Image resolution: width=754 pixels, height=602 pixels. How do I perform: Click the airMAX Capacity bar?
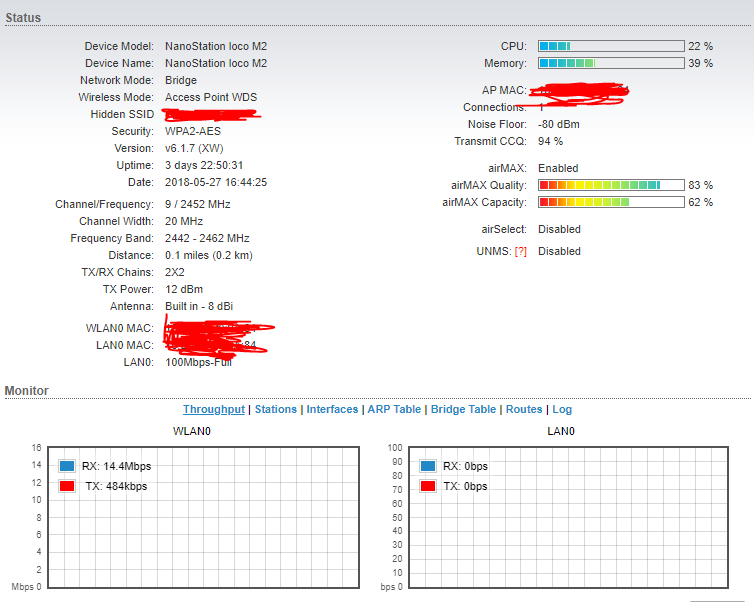[611, 202]
